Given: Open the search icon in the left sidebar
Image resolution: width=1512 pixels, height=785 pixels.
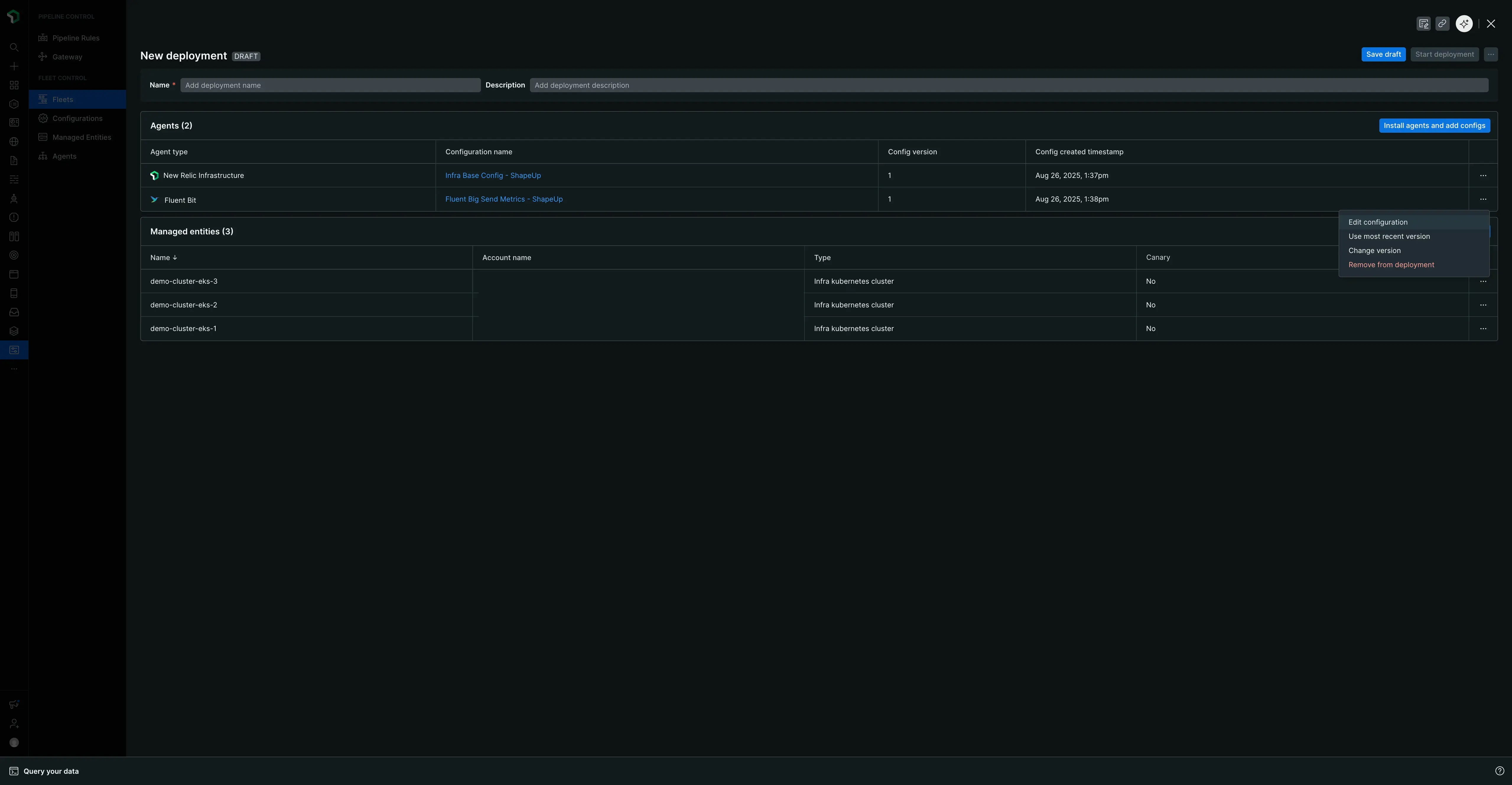Looking at the screenshot, I should click(x=14, y=48).
